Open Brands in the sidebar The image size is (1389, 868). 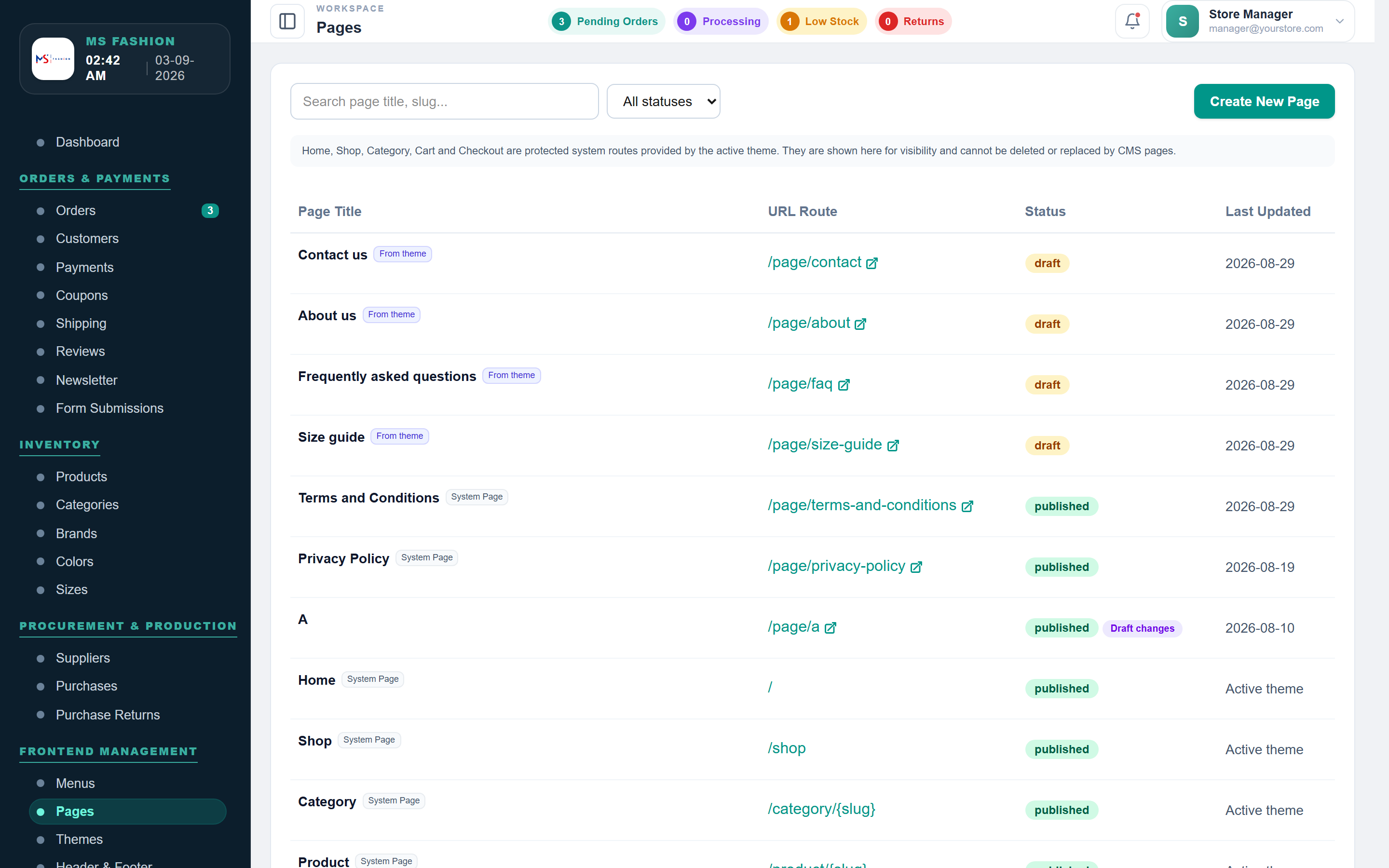tap(76, 533)
